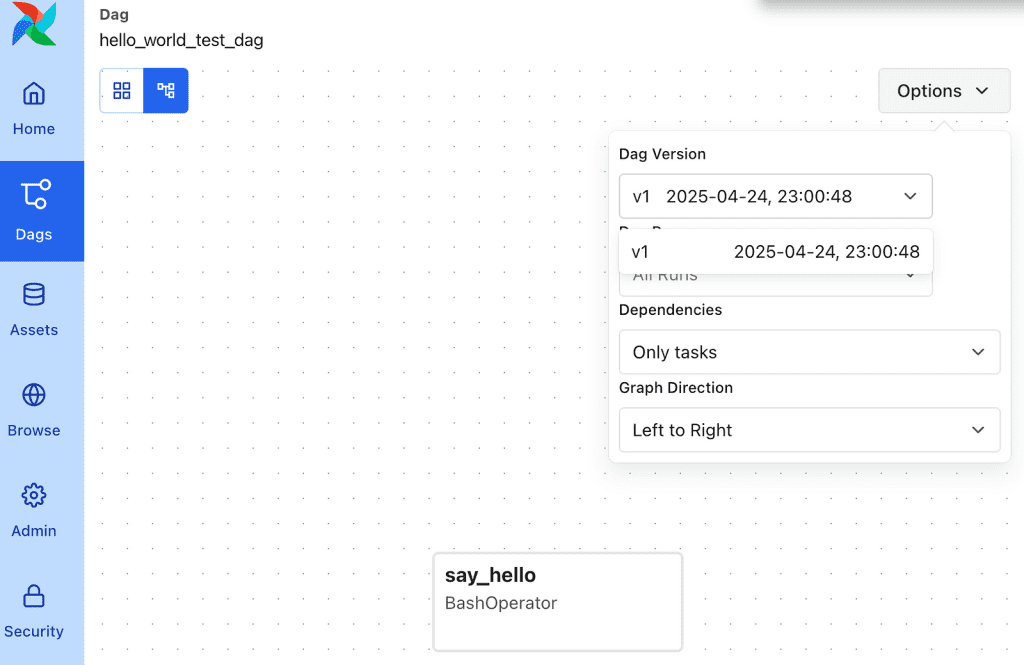Open the Home page icon
This screenshot has height=665, width=1024.
pos(34,94)
